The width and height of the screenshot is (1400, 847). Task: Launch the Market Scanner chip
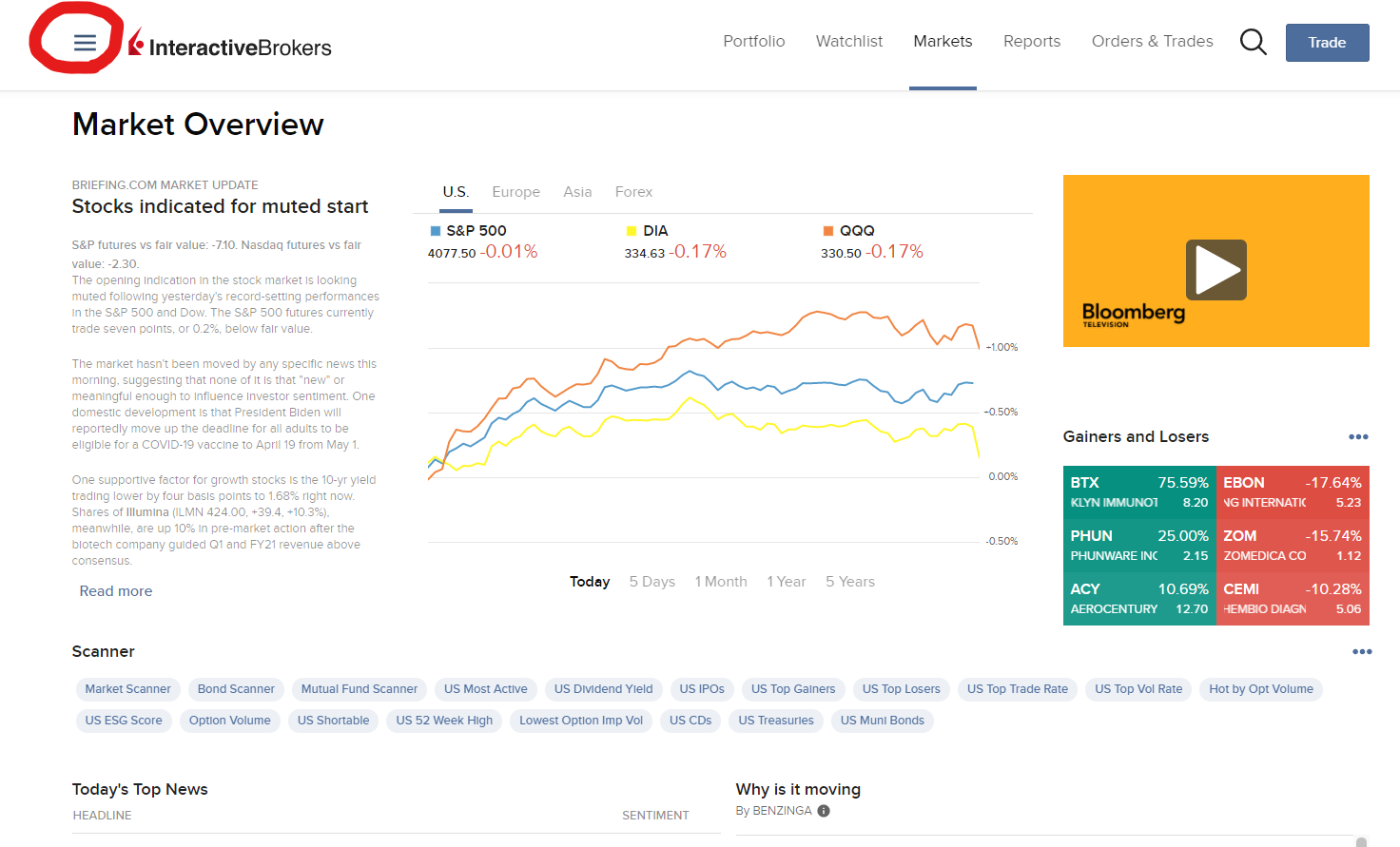click(x=127, y=689)
